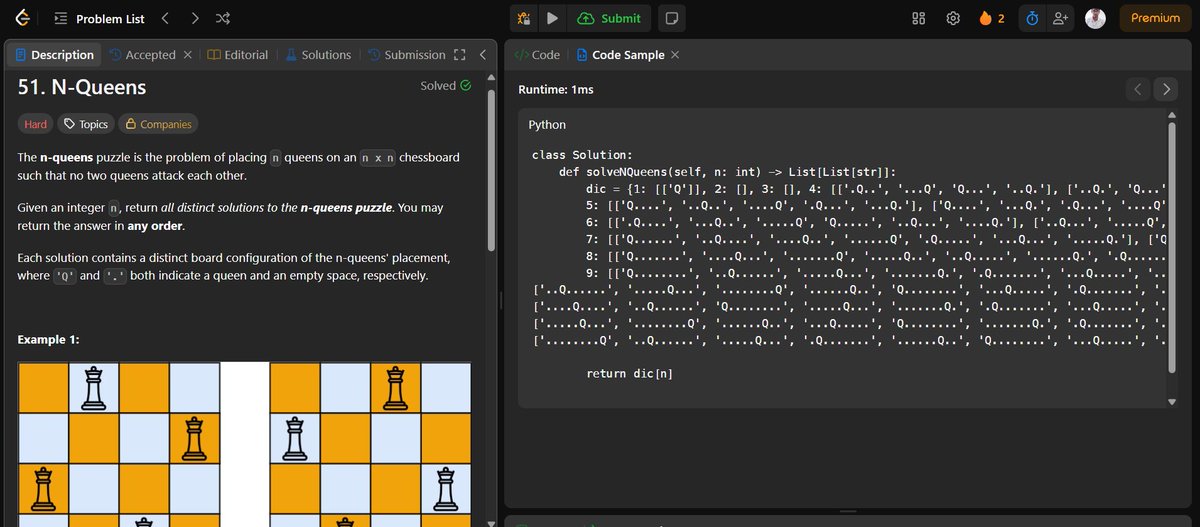Show the Topics tags

pyautogui.click(x=85, y=124)
